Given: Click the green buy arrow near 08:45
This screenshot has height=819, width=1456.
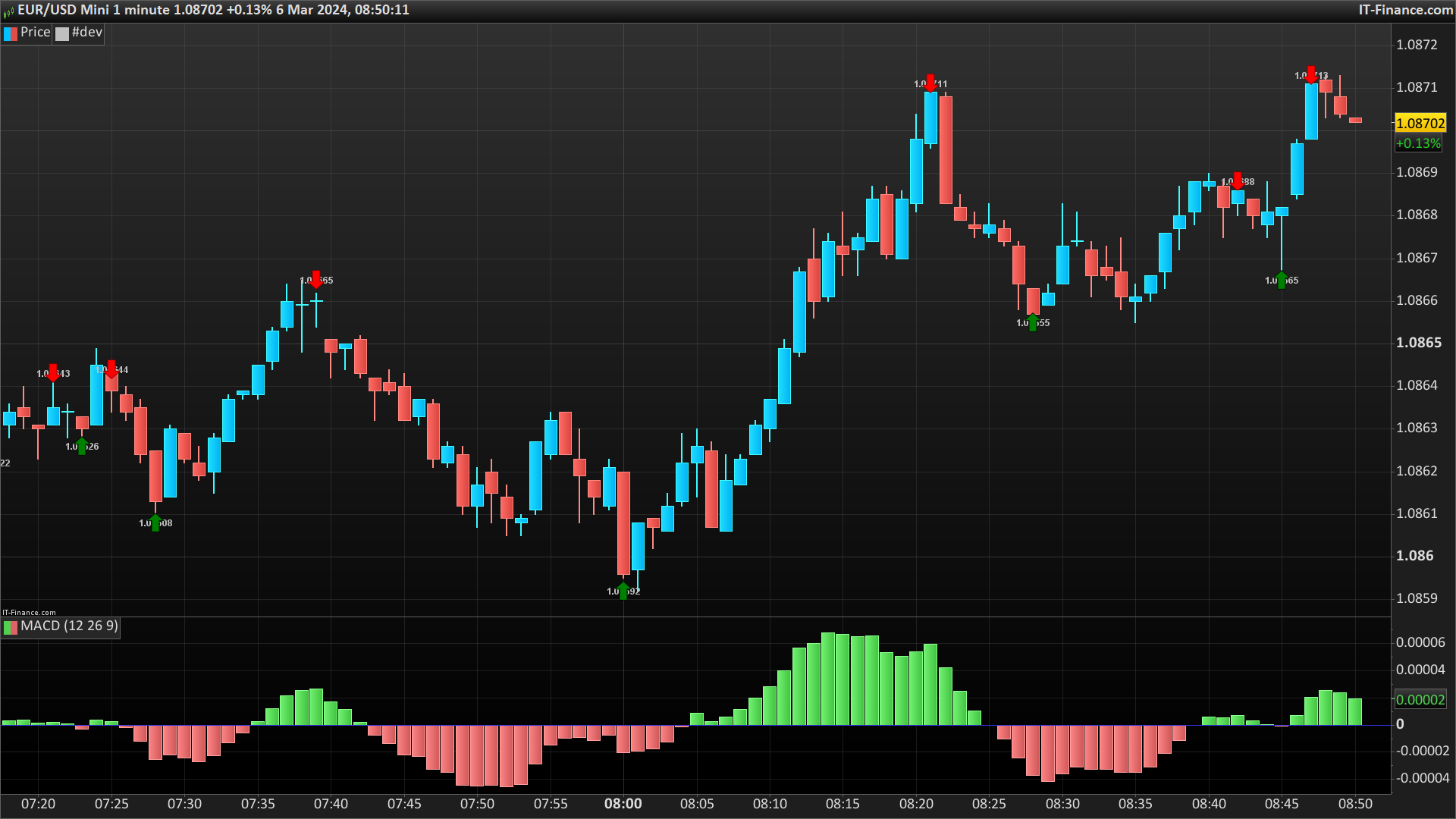Looking at the screenshot, I should pyautogui.click(x=1282, y=280).
